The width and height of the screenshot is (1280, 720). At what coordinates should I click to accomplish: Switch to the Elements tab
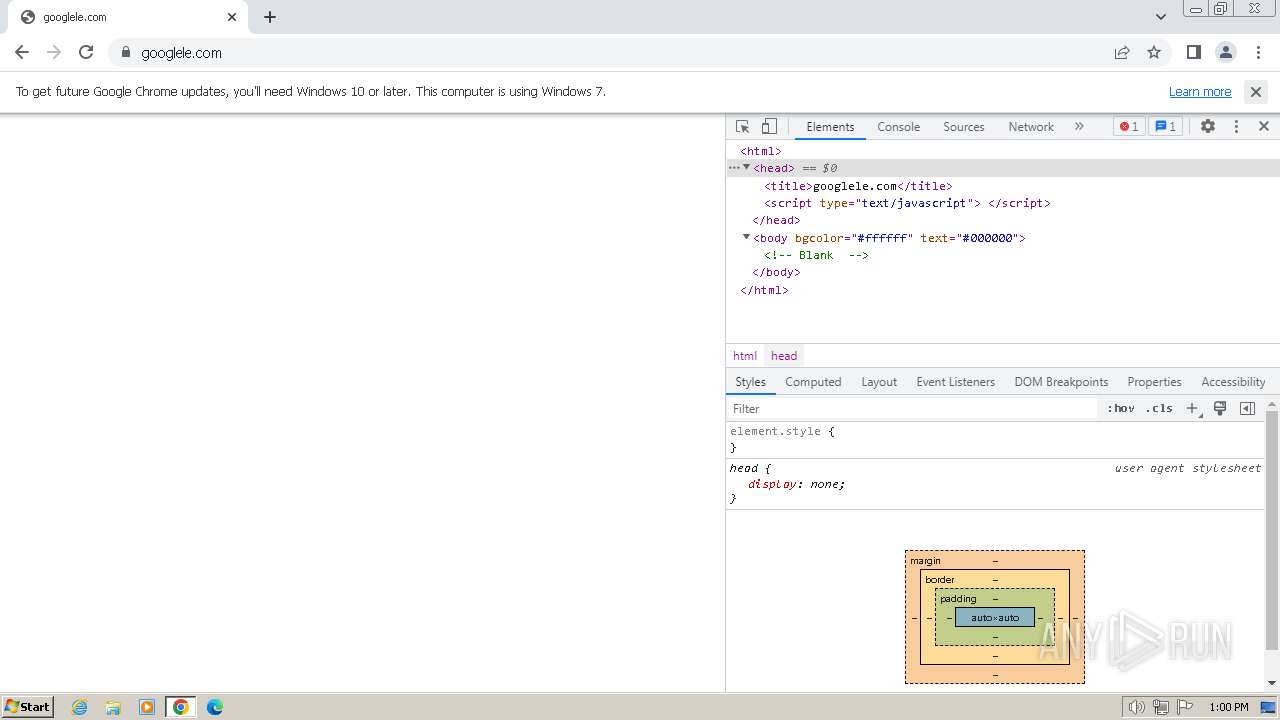(x=830, y=127)
